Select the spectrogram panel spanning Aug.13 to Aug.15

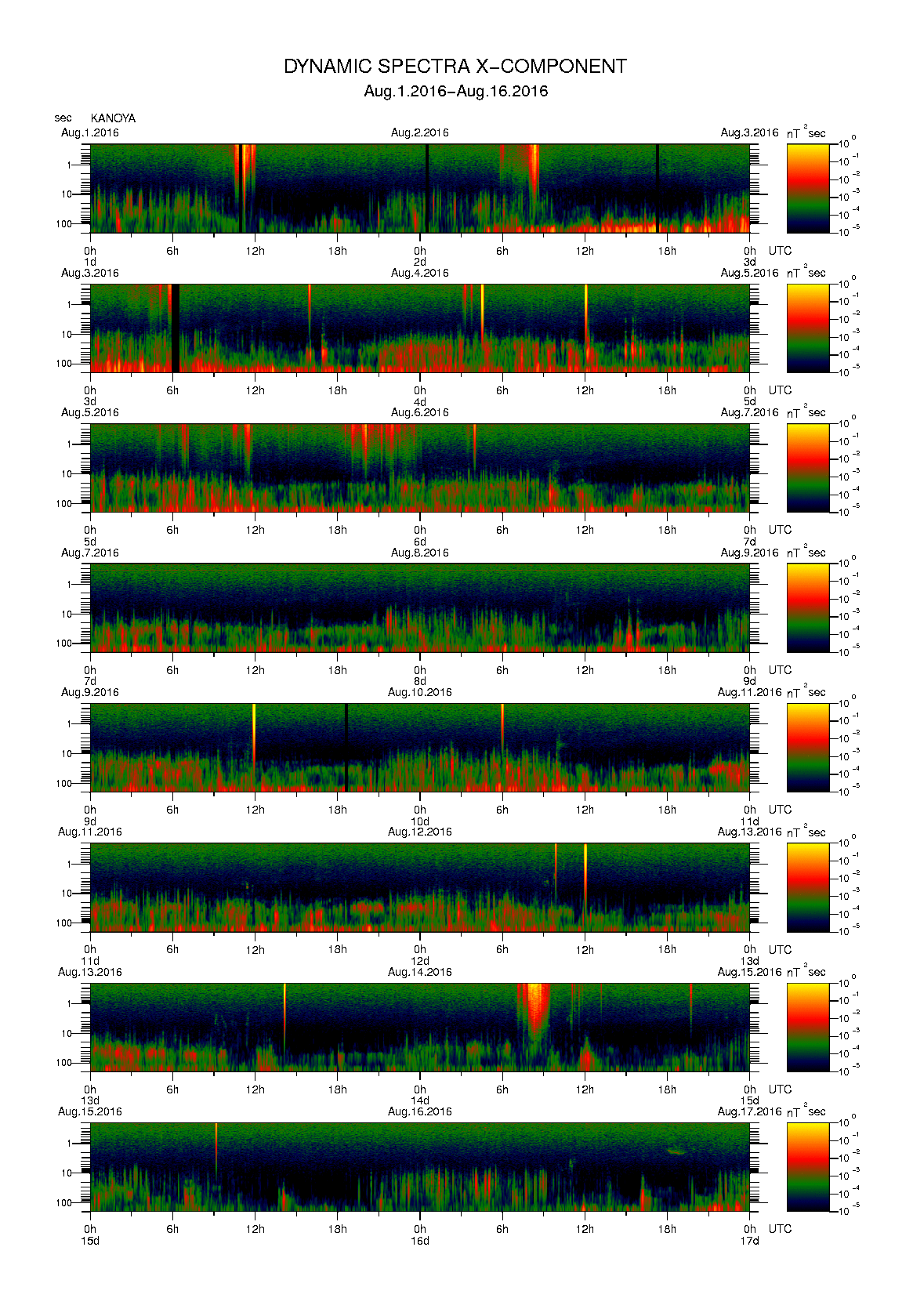(x=420, y=1027)
